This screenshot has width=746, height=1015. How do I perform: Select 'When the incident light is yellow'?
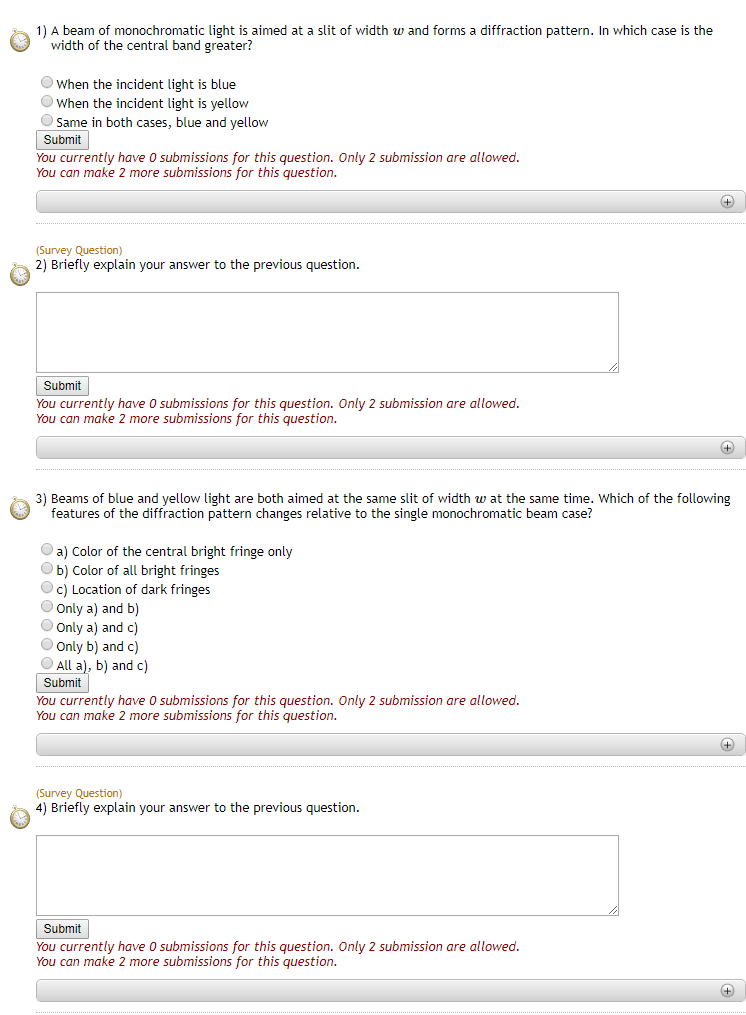[x=47, y=102]
